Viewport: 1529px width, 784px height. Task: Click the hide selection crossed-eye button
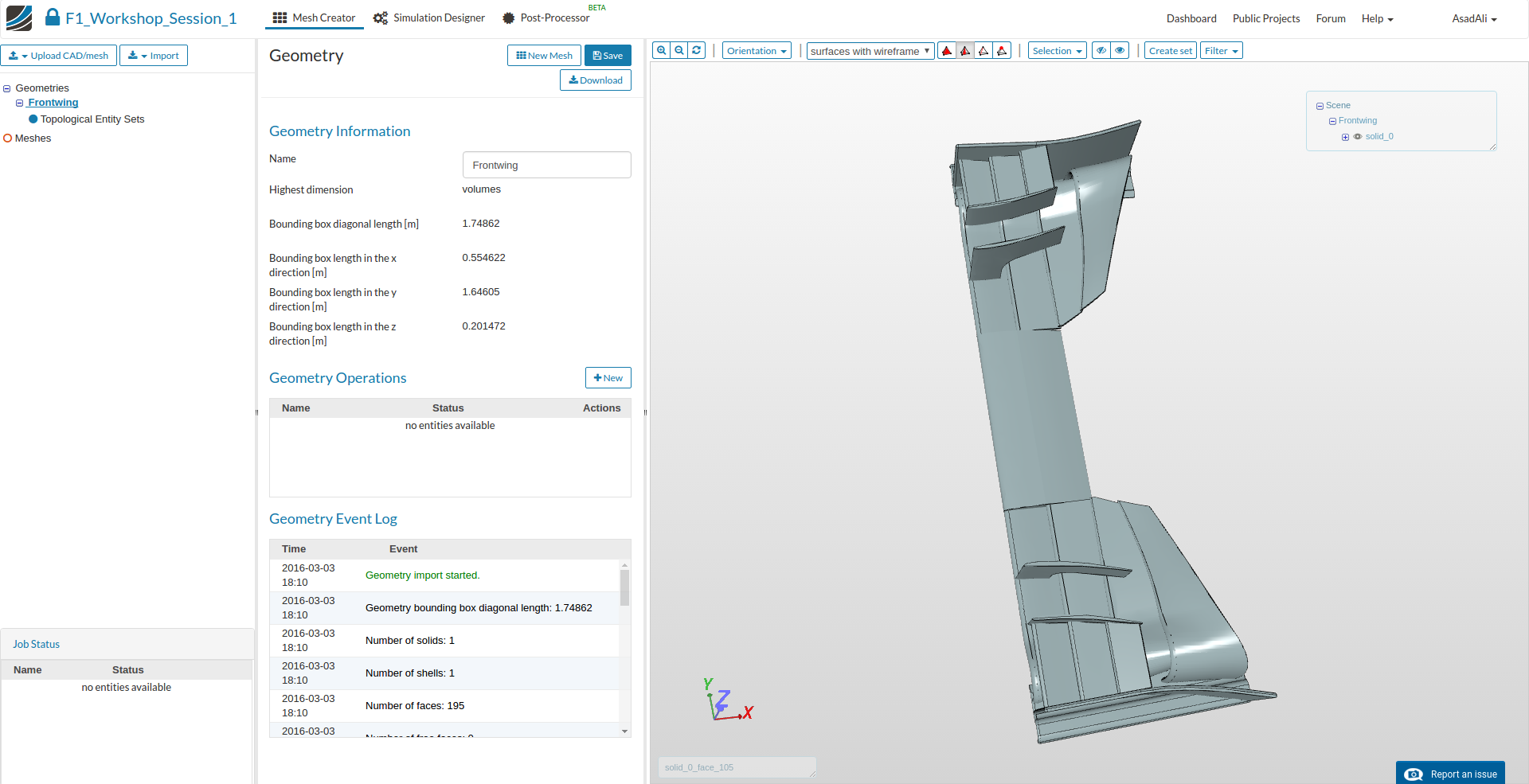click(1101, 51)
